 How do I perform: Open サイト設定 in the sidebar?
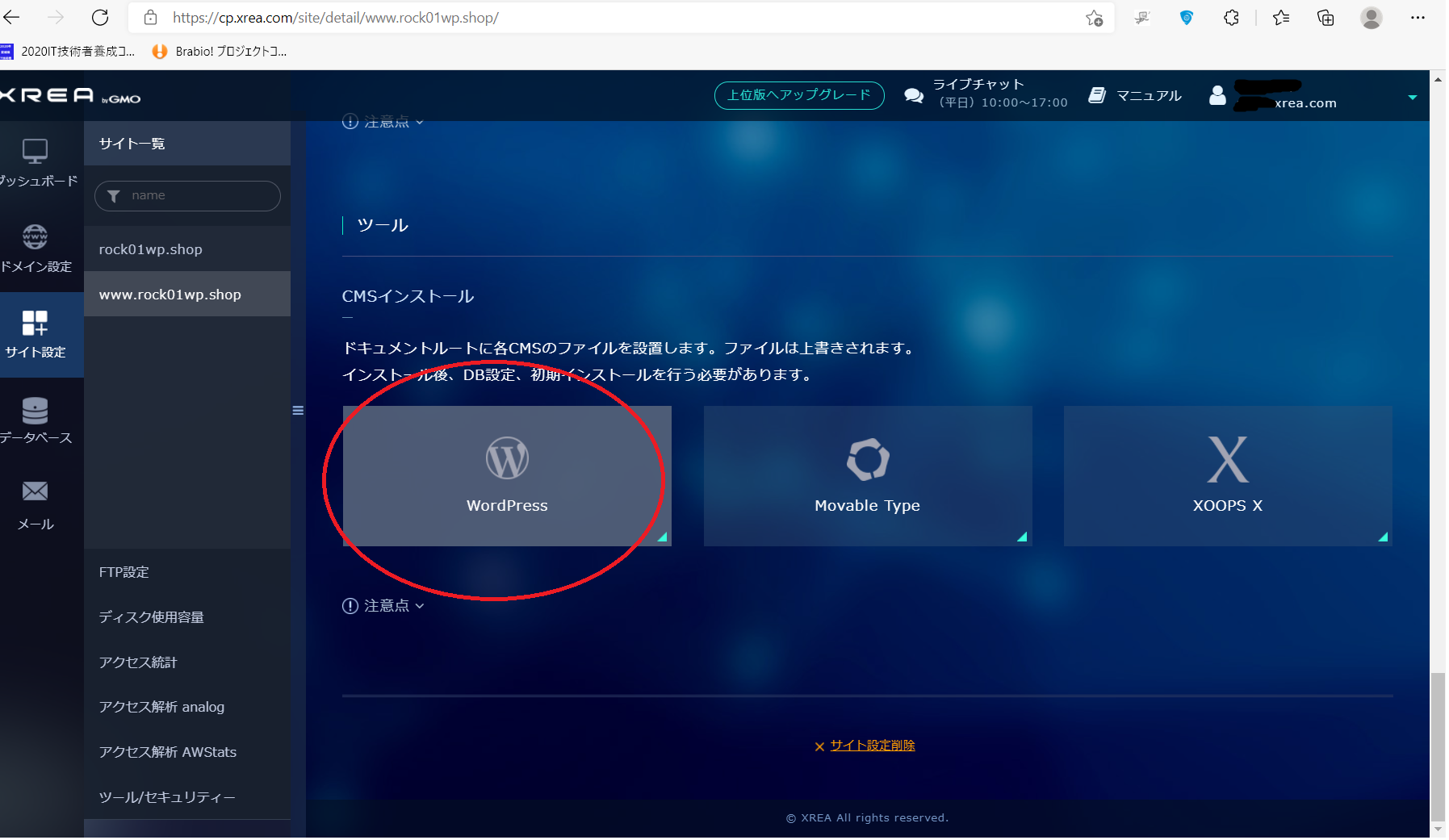click(x=36, y=334)
